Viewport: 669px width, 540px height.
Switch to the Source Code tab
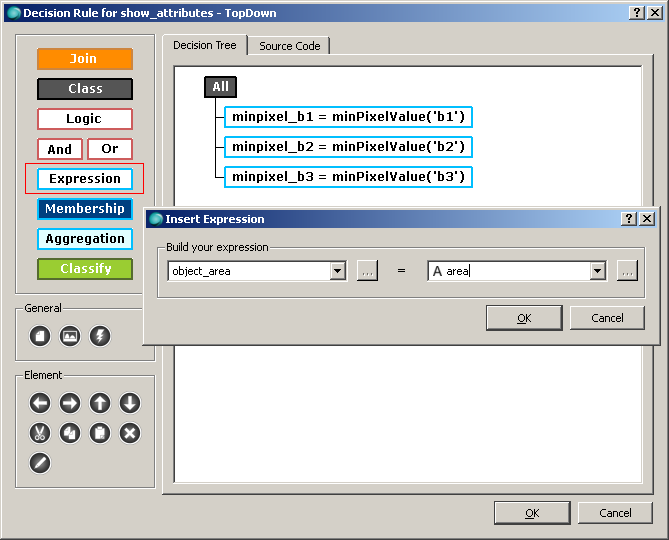[289, 46]
